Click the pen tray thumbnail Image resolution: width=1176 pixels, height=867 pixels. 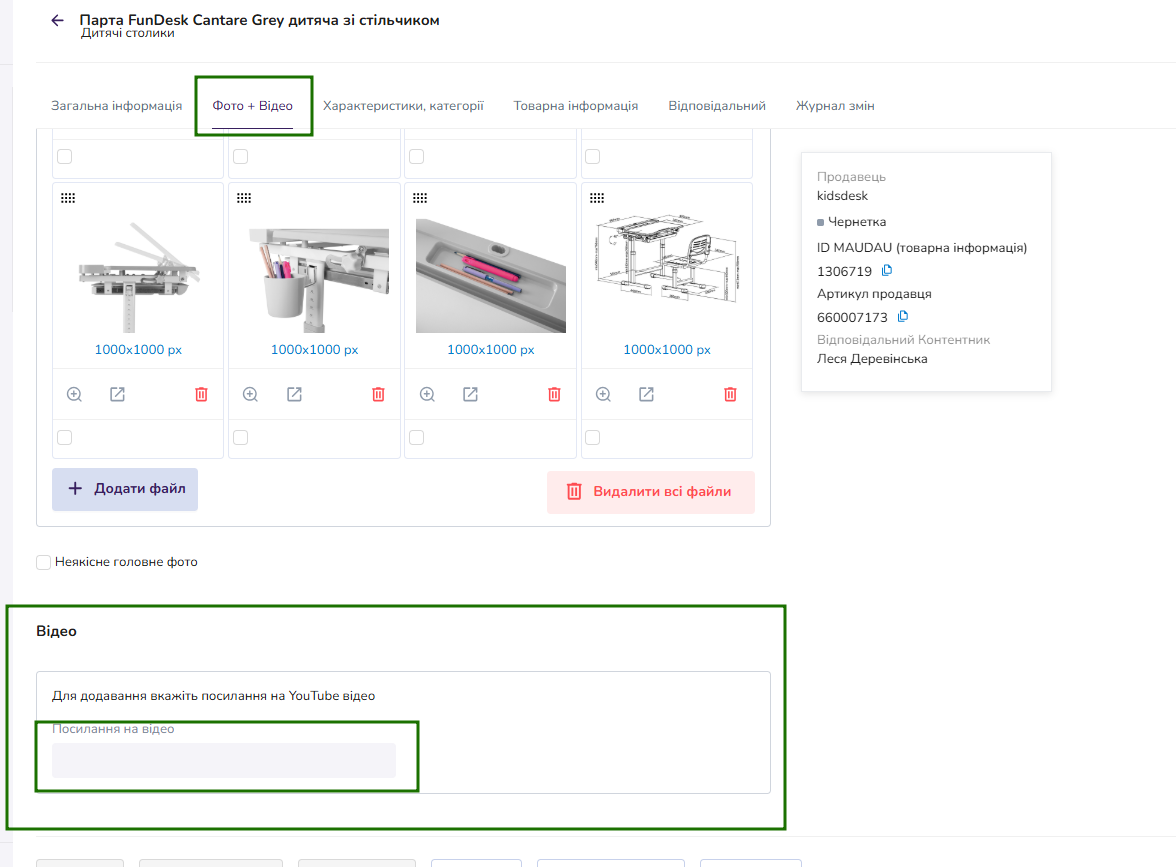point(491,276)
